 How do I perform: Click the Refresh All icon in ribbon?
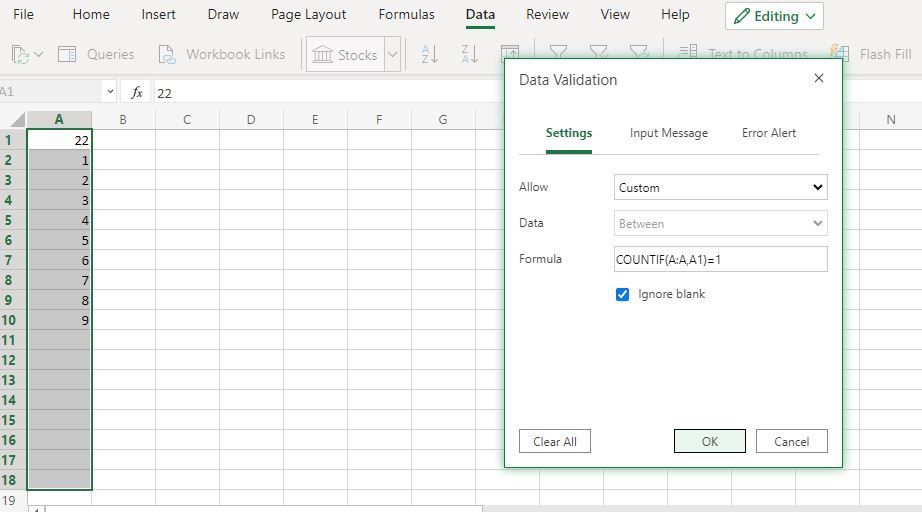[20, 55]
